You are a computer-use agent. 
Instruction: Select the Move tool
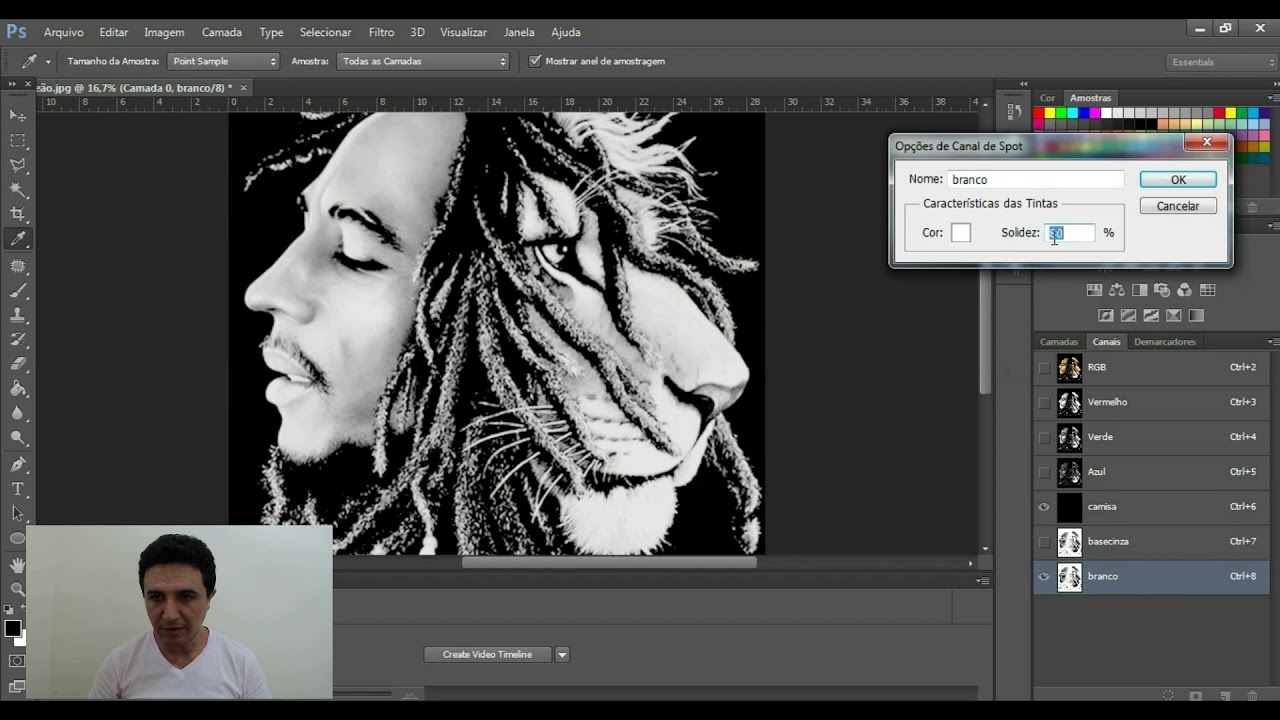click(x=18, y=117)
